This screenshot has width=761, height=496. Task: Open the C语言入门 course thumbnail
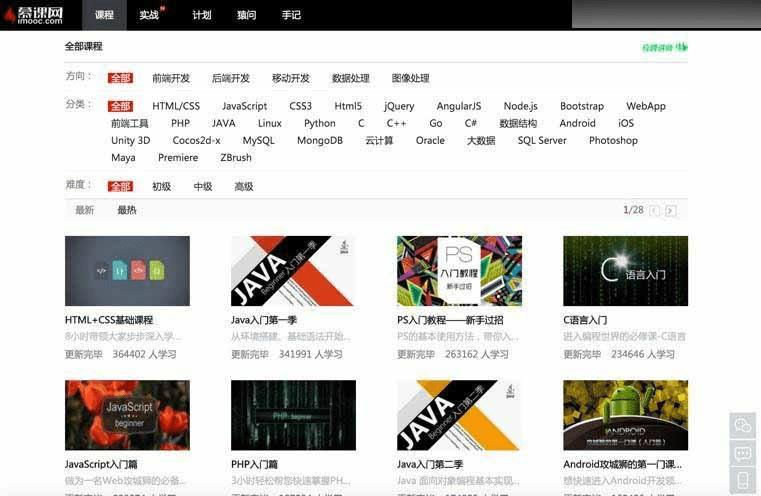click(x=626, y=271)
